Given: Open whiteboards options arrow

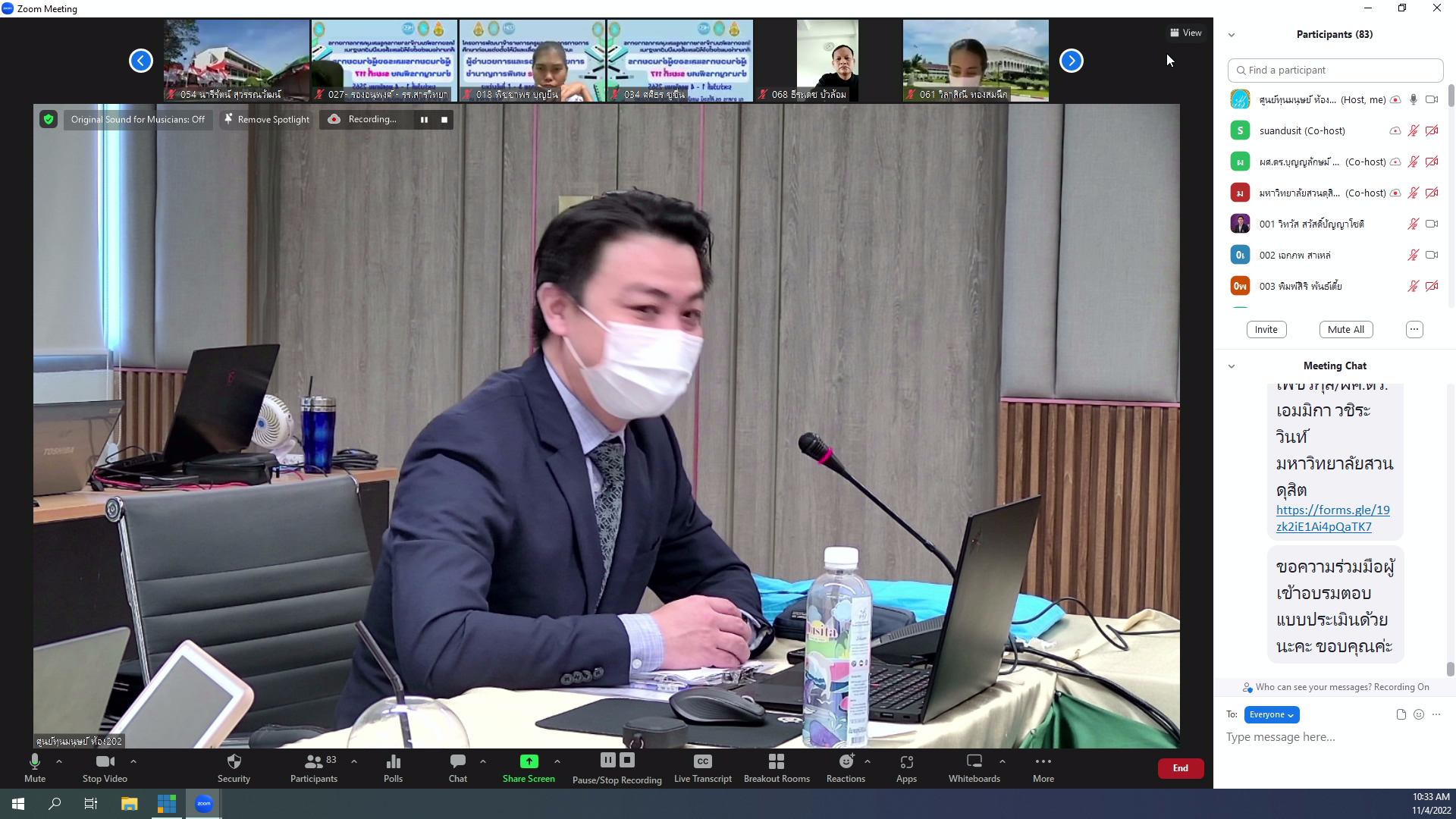Looking at the screenshot, I should pos(1003,761).
